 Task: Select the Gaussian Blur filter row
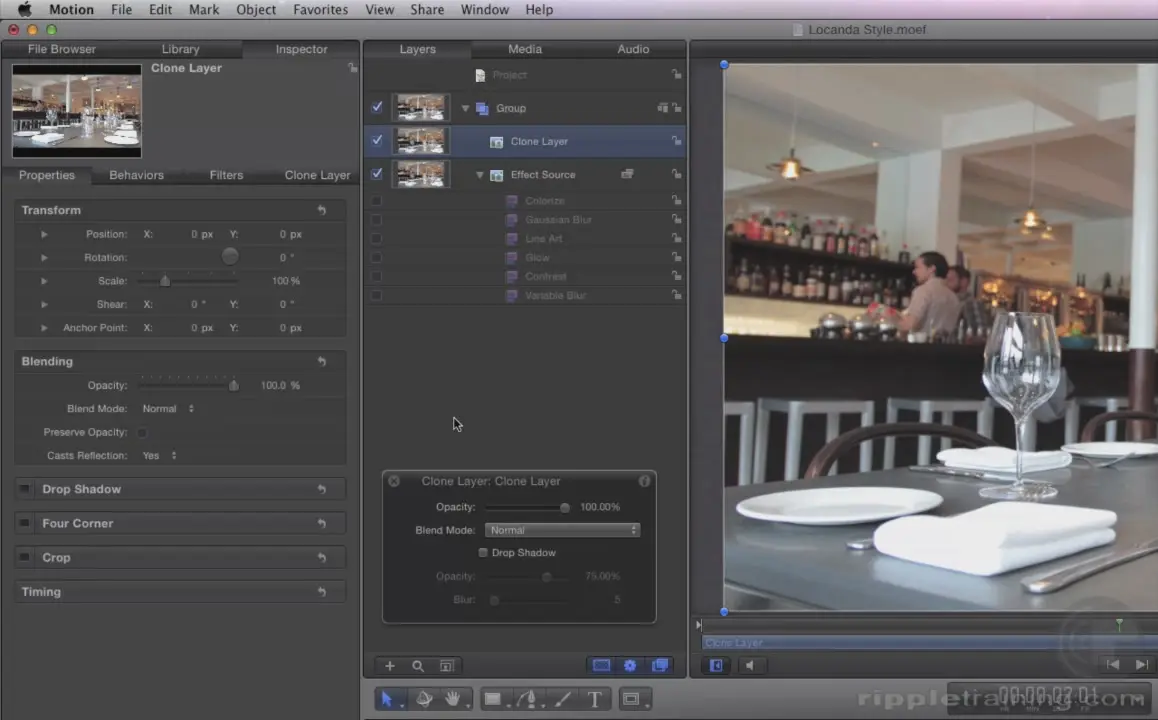[558, 220]
